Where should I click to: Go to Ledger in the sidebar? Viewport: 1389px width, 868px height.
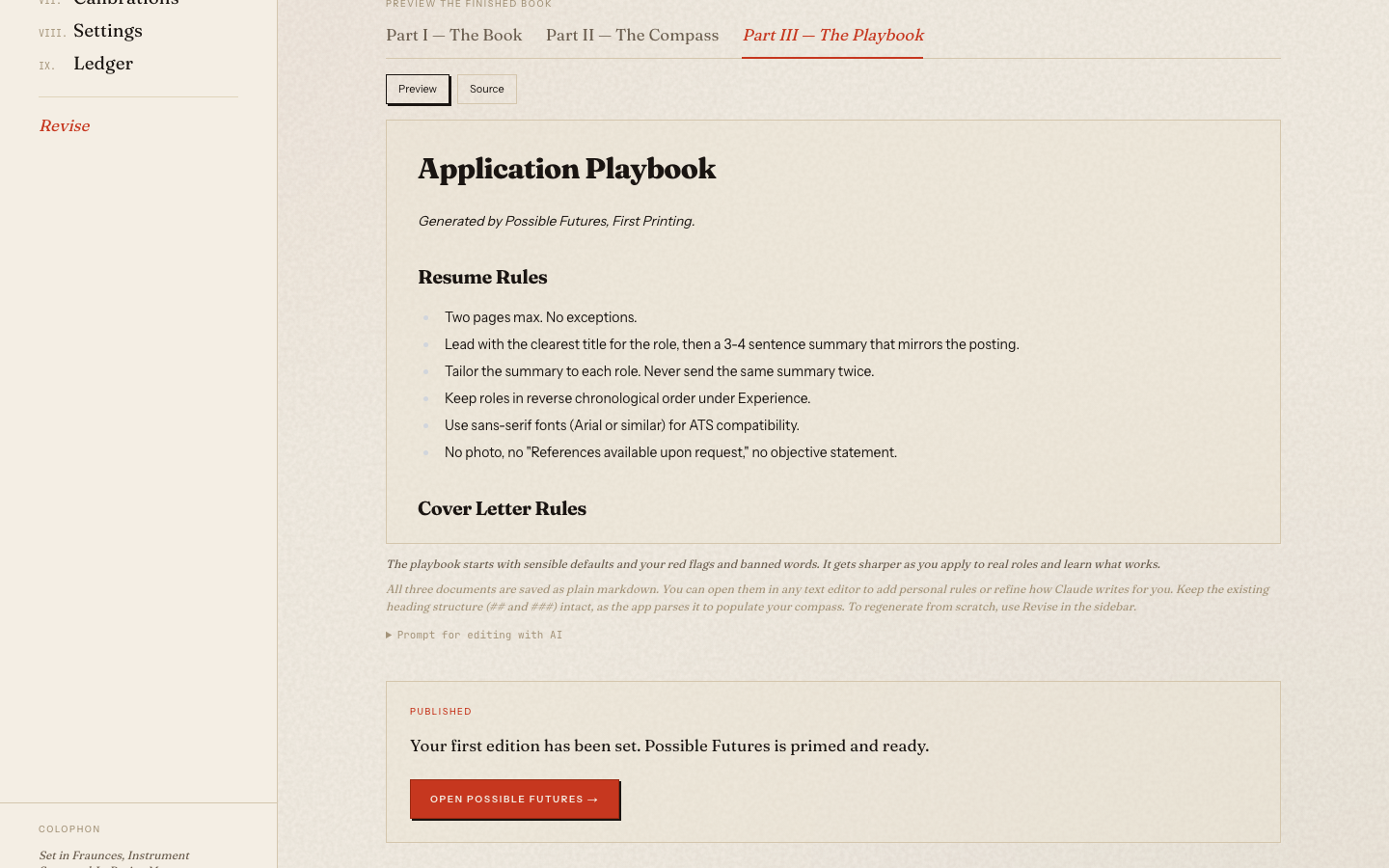(102, 64)
